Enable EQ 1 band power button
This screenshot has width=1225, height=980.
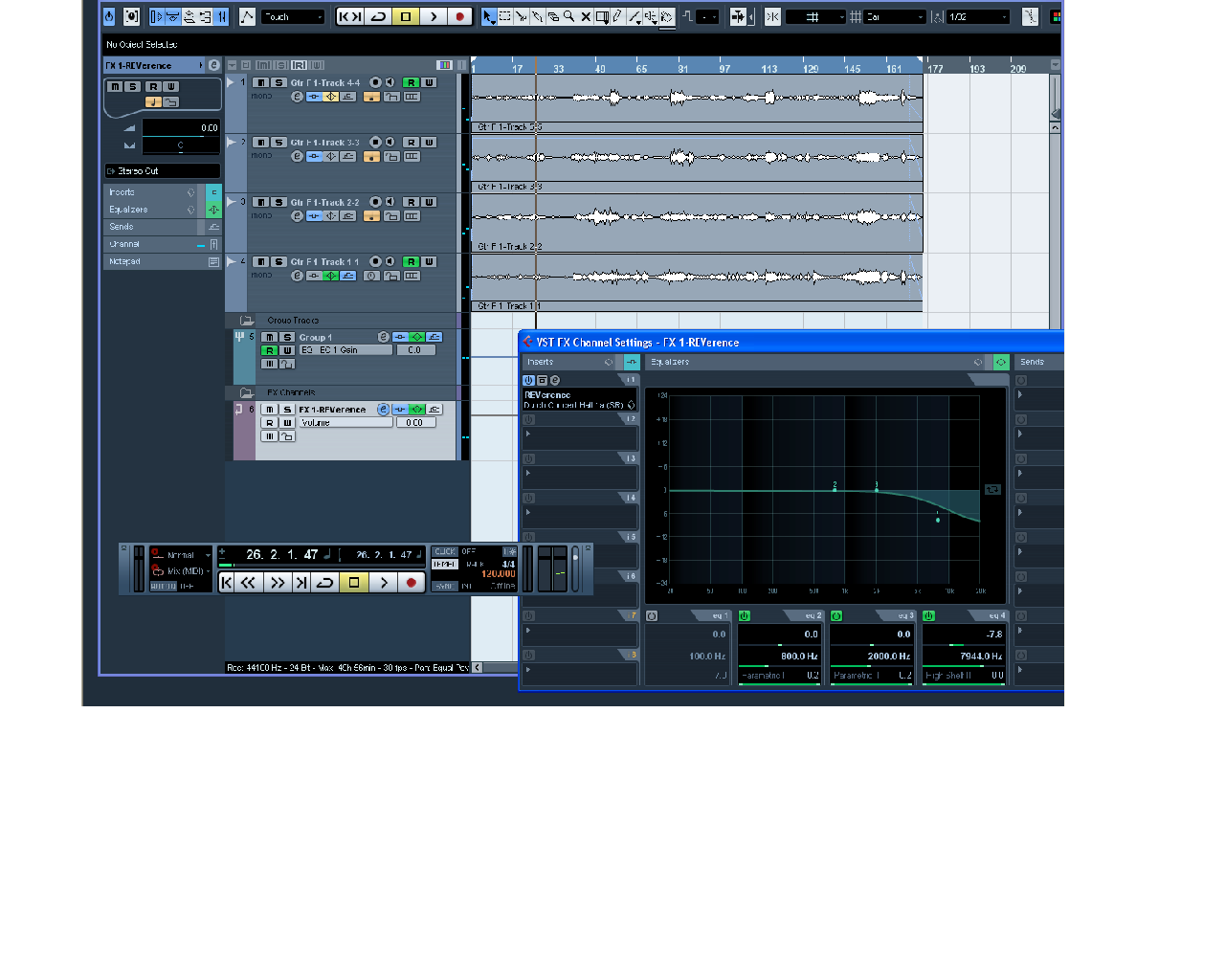point(652,615)
